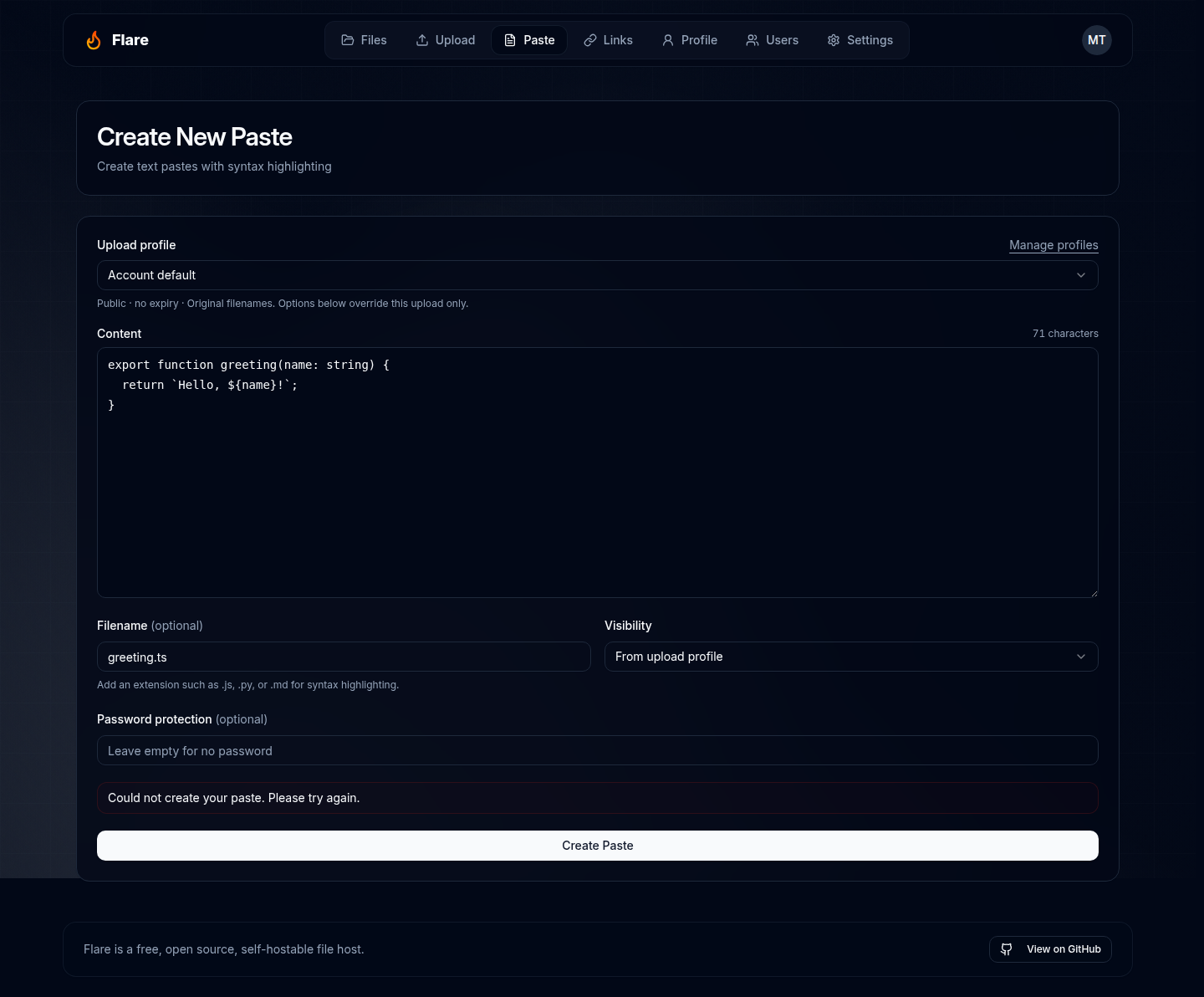Click the Links chain icon in navigation

590,40
